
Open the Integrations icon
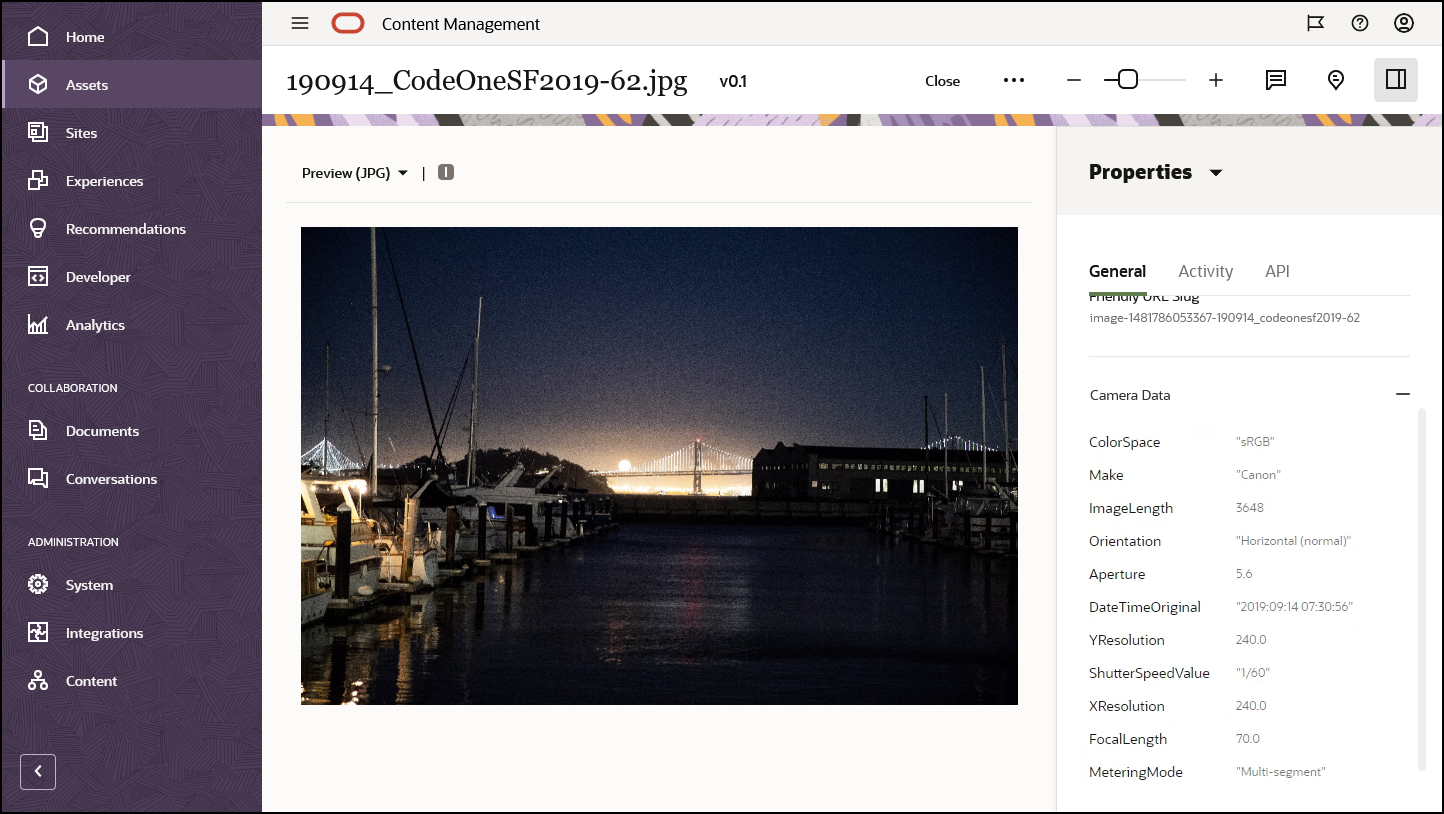click(x=38, y=633)
